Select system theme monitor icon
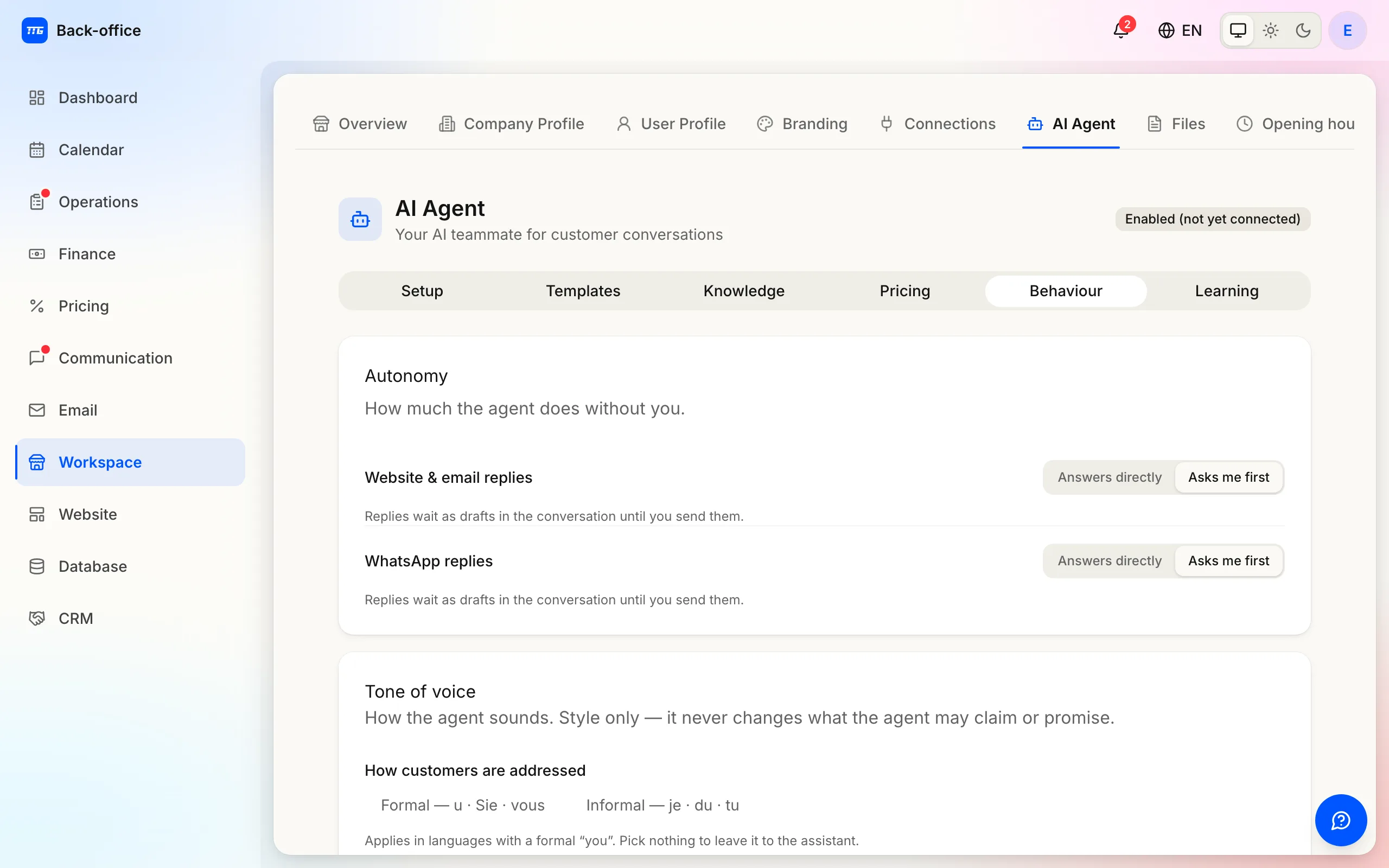 click(x=1238, y=30)
